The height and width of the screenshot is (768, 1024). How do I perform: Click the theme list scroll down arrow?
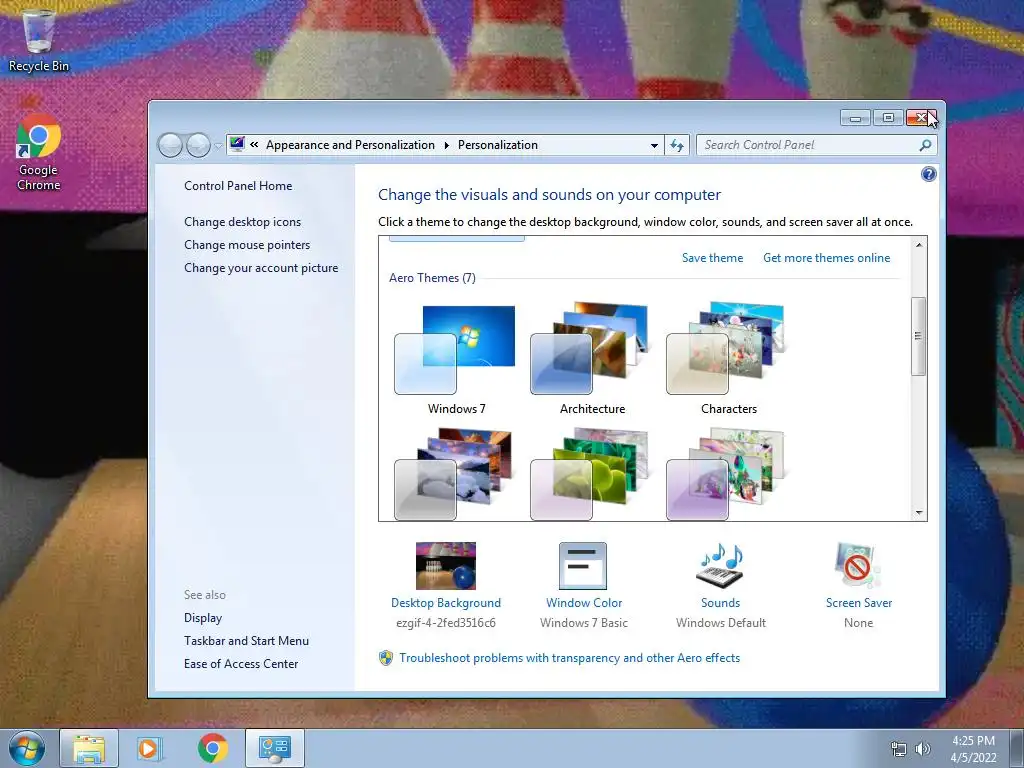919,513
